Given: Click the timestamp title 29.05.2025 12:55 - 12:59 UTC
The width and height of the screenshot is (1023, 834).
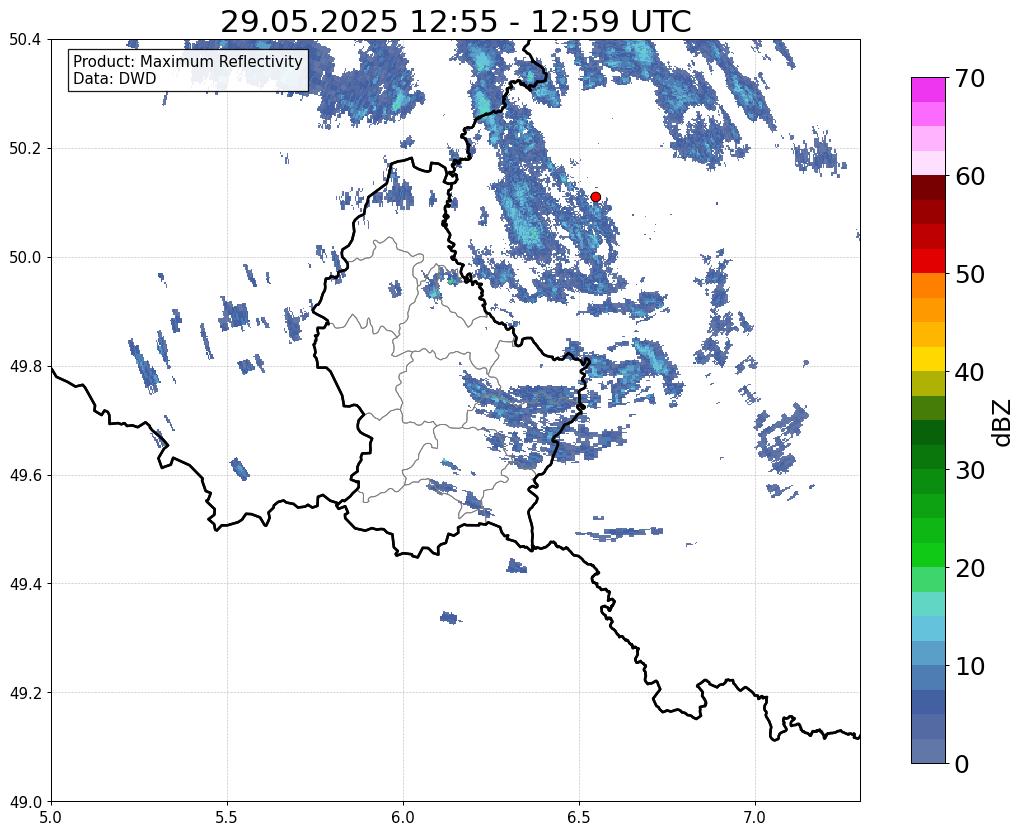Looking at the screenshot, I should click(x=455, y=22).
